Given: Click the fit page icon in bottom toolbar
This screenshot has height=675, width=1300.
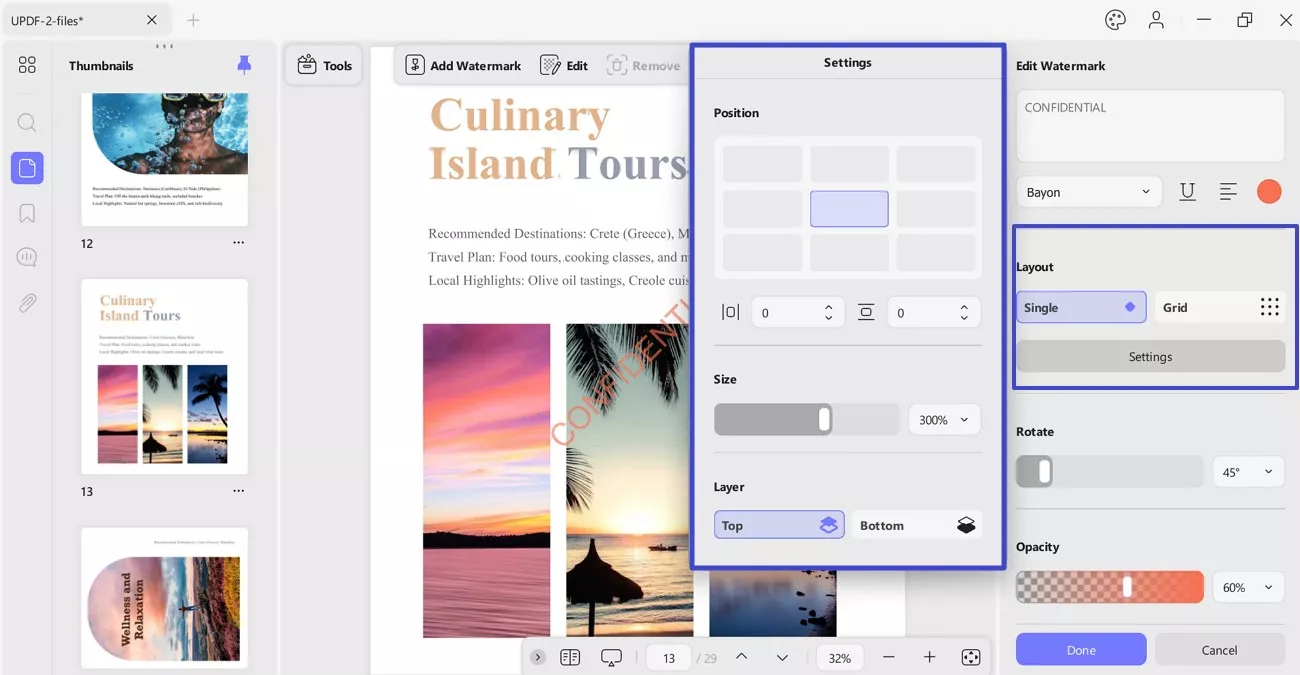Looking at the screenshot, I should tap(970, 657).
